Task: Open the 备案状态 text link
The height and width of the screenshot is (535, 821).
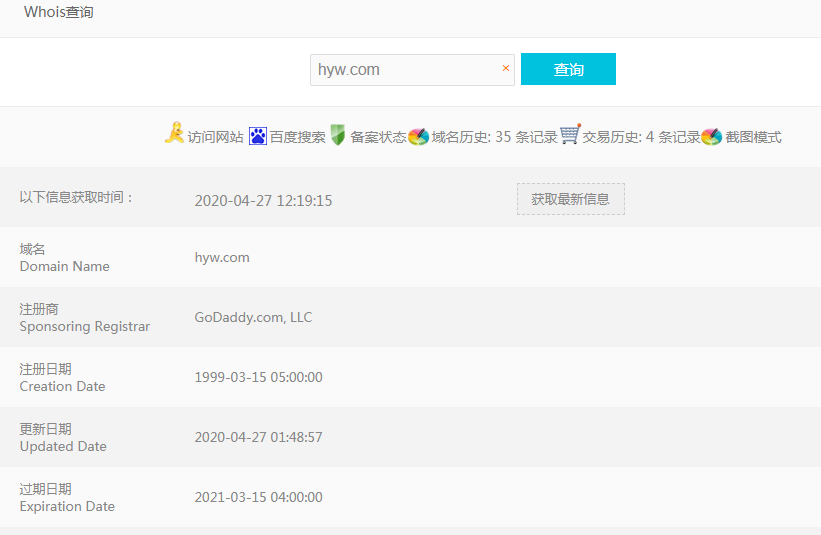Action: 378,138
